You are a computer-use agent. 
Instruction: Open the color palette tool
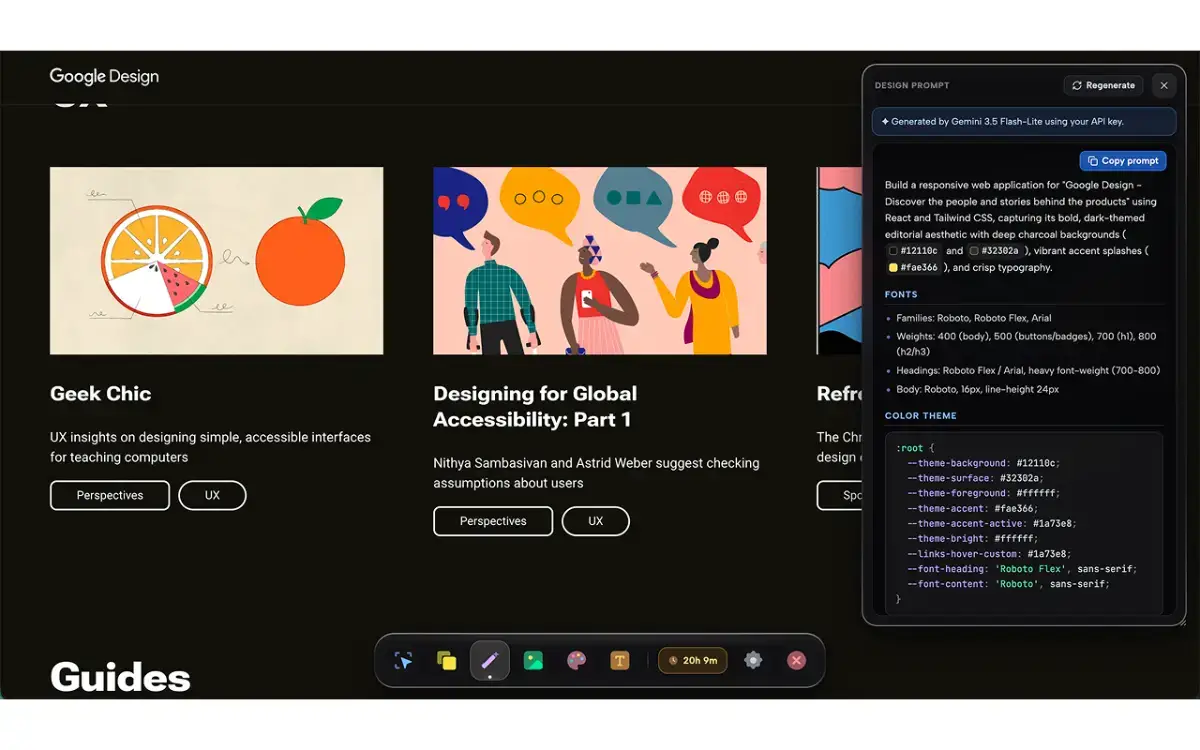click(576, 661)
